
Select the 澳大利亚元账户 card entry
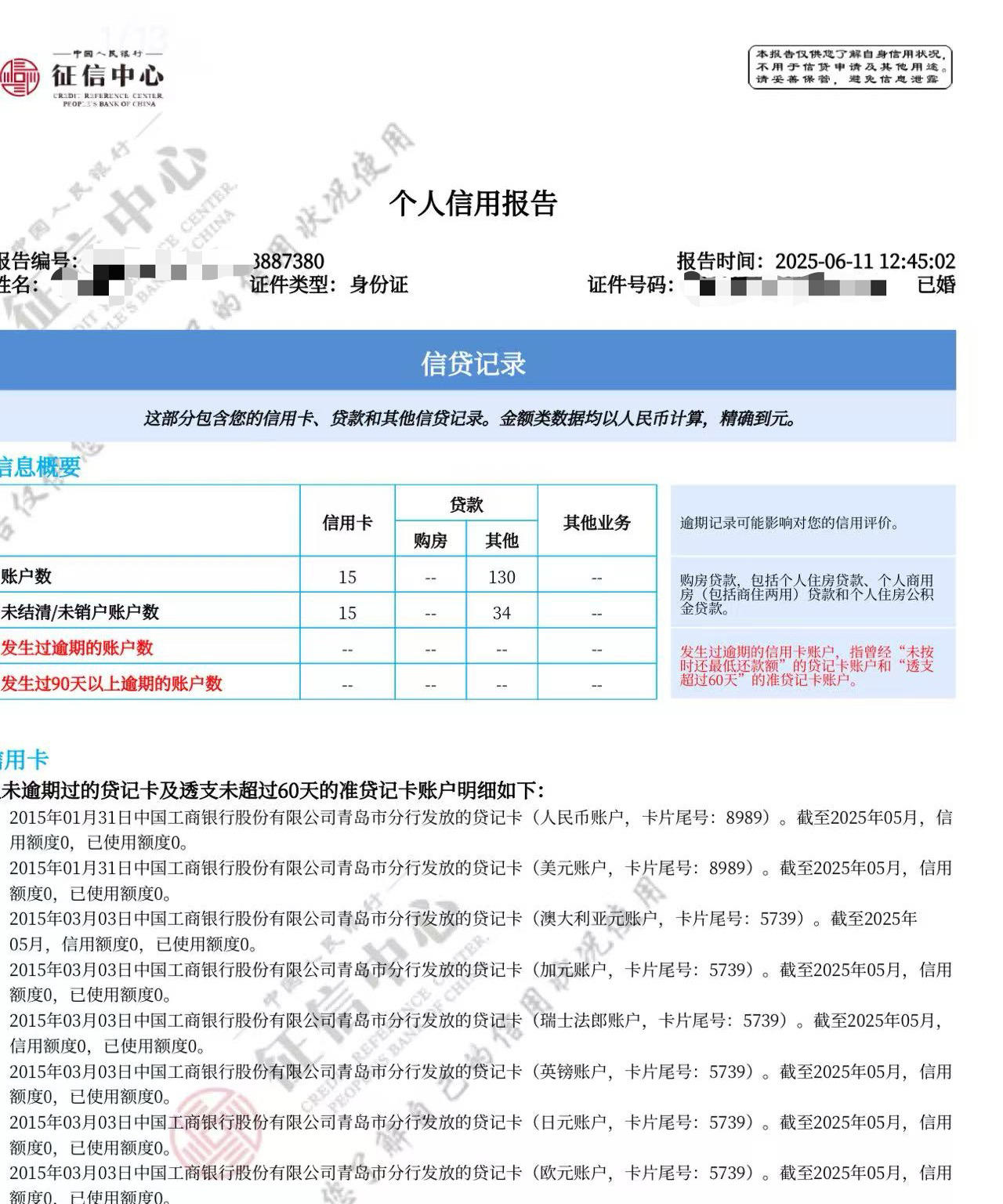pyautogui.click(x=463, y=930)
